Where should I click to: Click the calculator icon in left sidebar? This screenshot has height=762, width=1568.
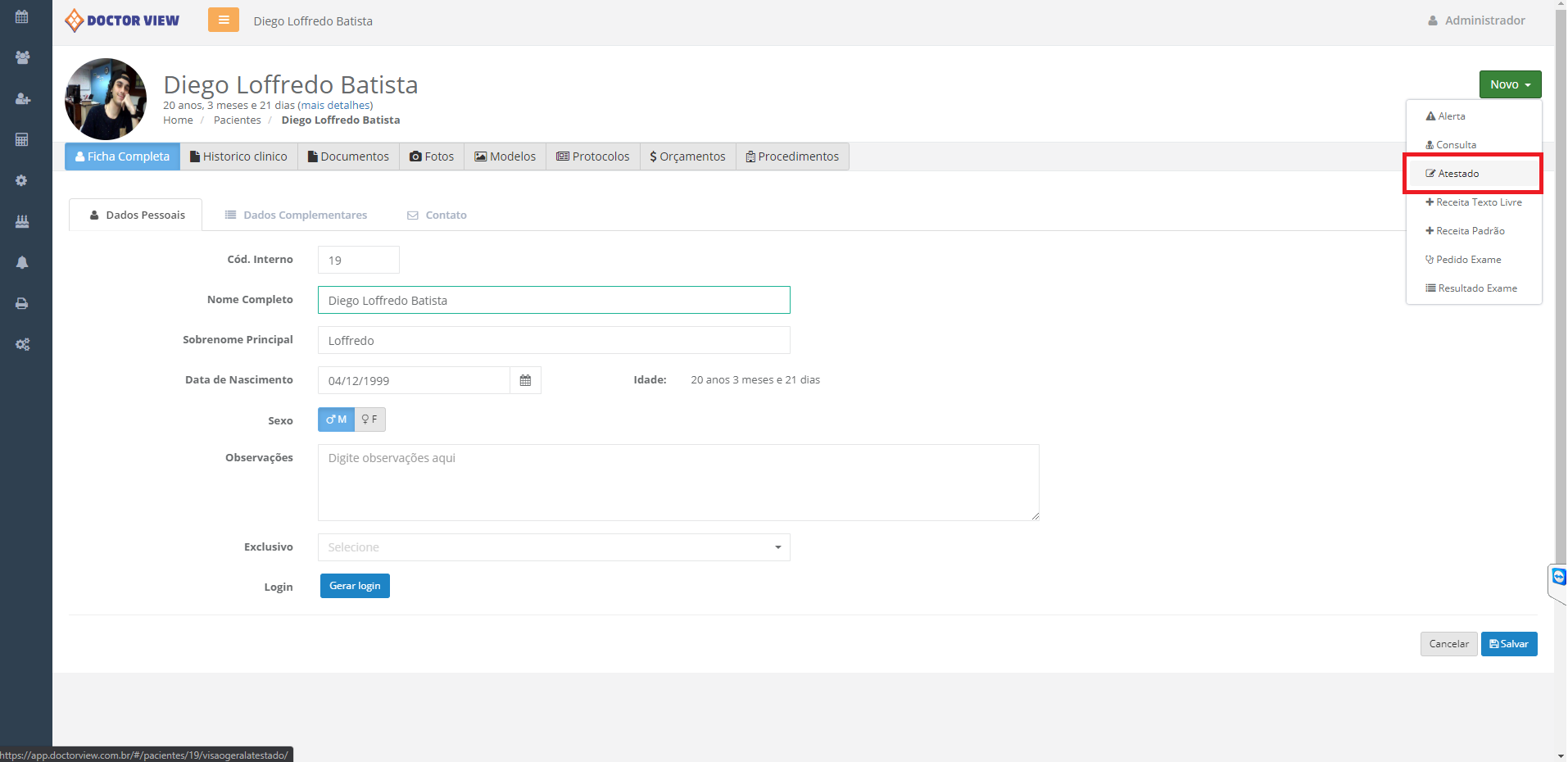click(22, 140)
